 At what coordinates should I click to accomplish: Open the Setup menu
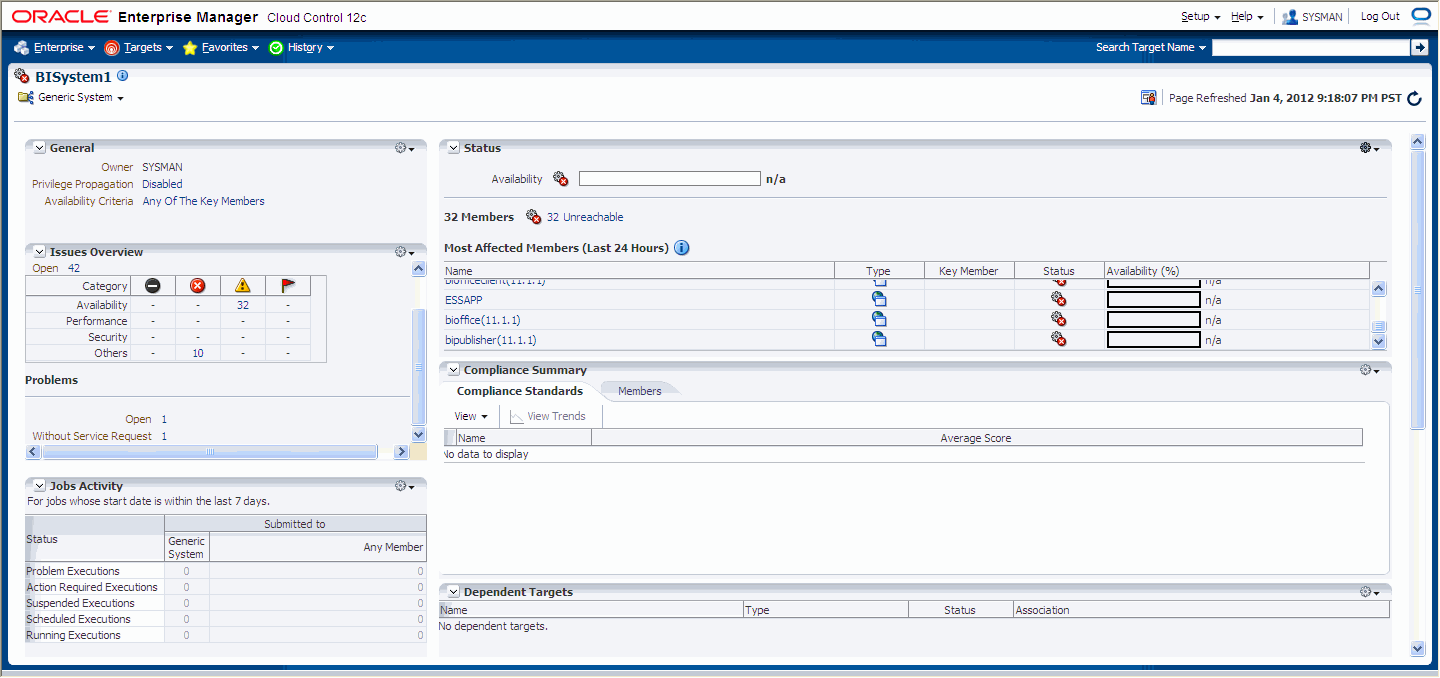tap(1200, 17)
